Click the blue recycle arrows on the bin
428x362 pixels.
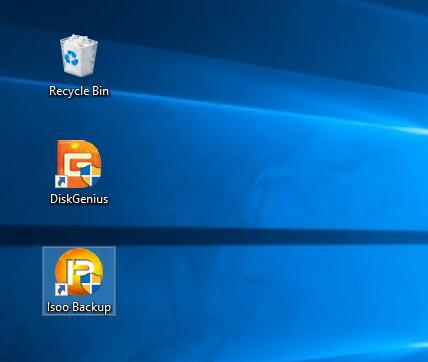pyautogui.click(x=71, y=57)
